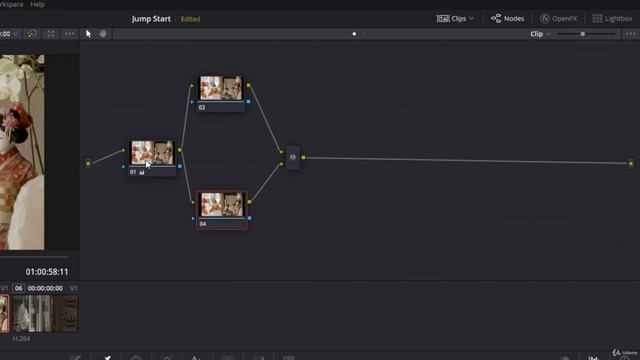640x360 pixels.
Task: Click the enhanced viewer expand icon
Action: coord(51,34)
